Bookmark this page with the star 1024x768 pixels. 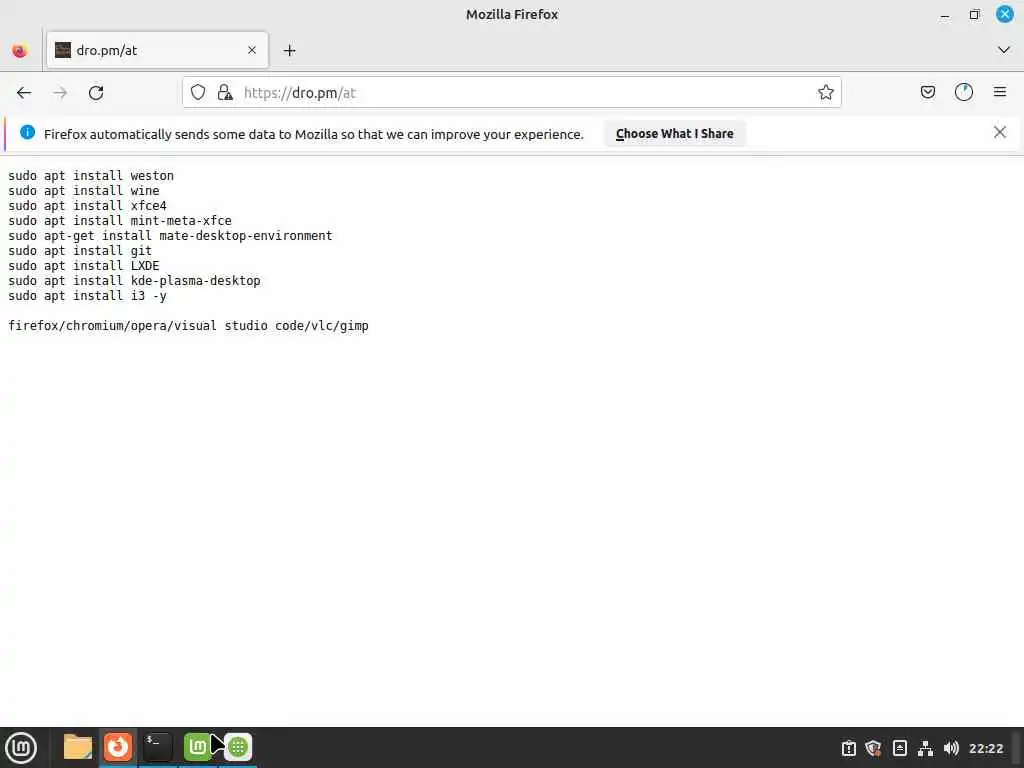pos(825,93)
